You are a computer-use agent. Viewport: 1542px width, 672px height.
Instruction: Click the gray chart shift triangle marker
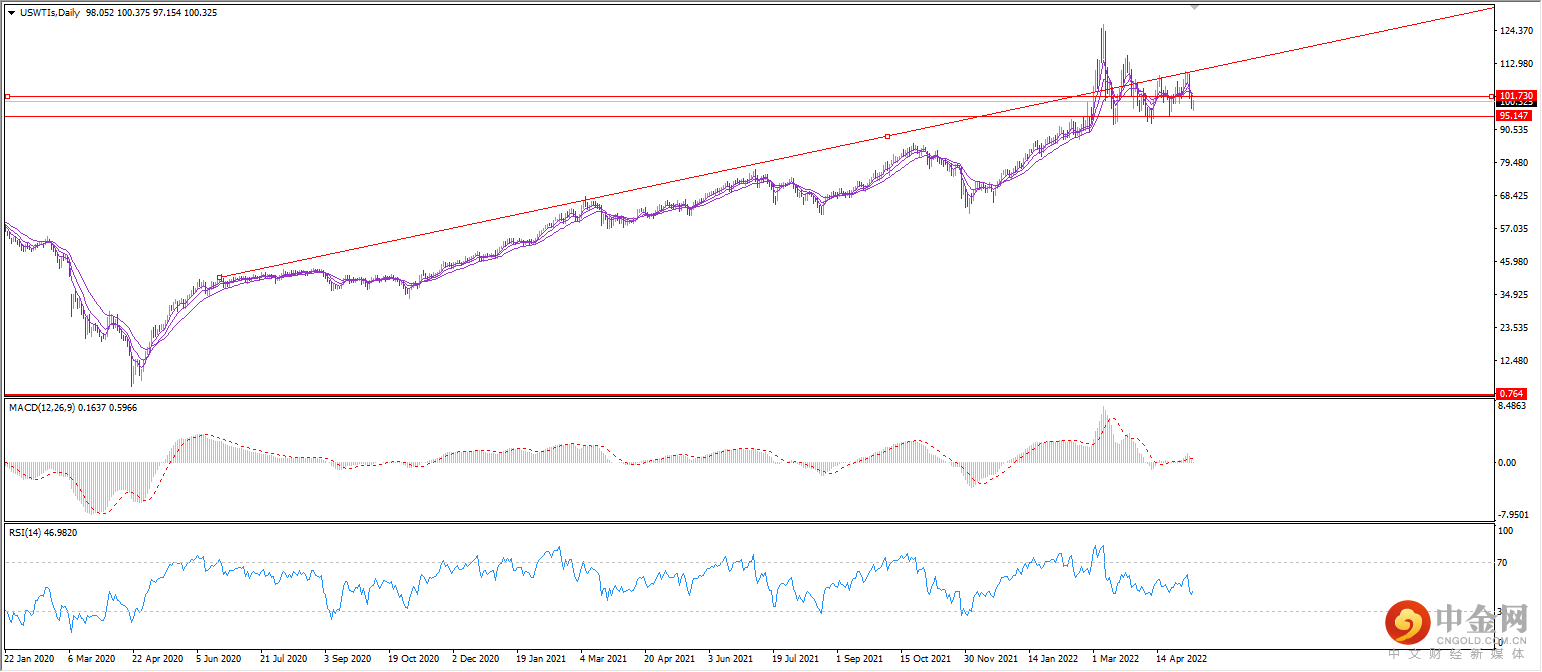[1194, 7]
